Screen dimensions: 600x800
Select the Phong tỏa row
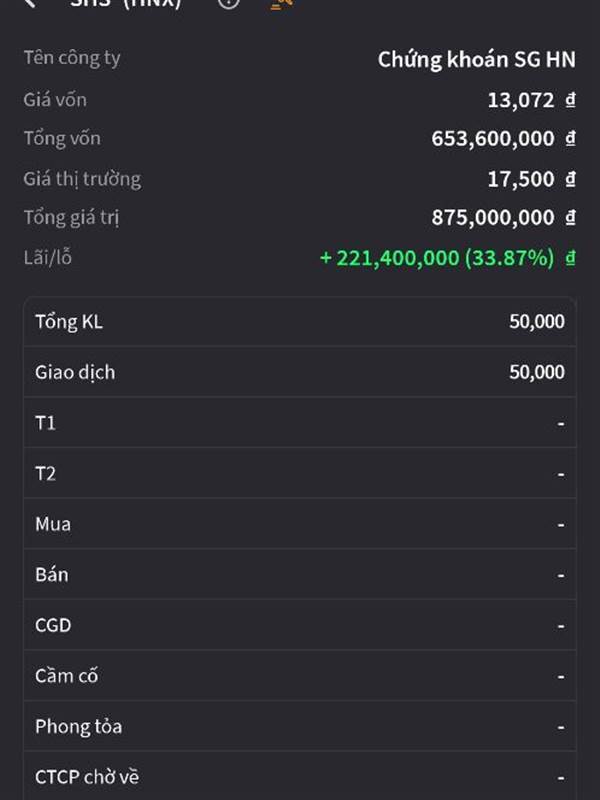300,726
